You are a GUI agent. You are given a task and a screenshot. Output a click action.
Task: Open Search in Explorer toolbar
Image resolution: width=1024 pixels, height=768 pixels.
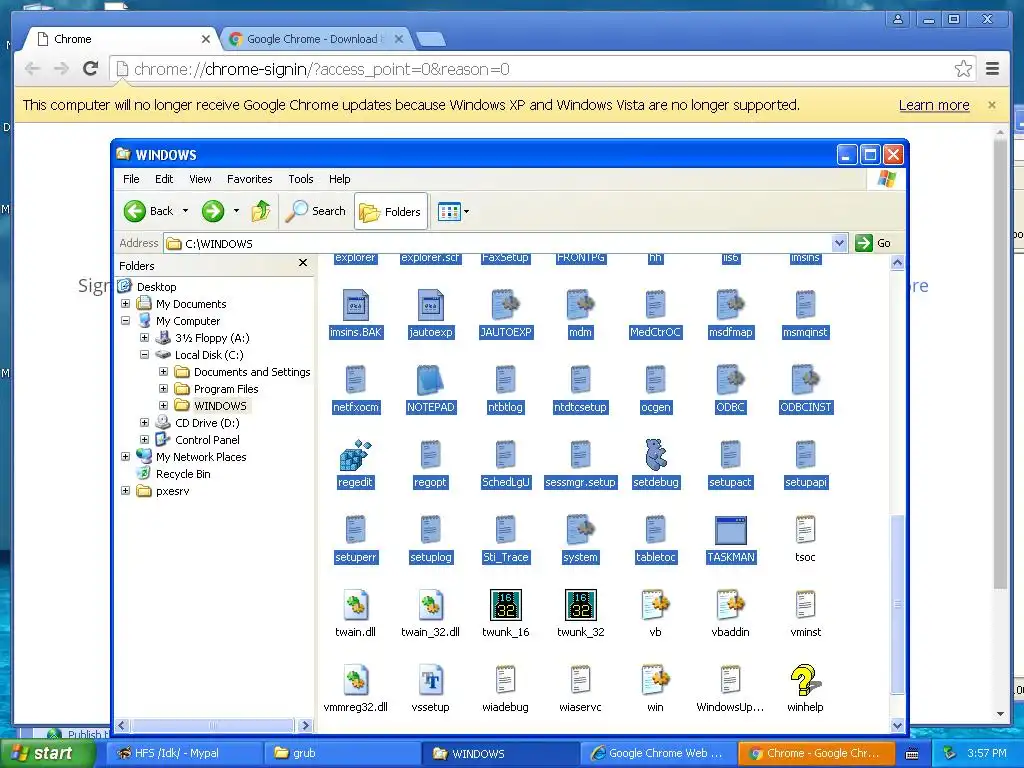(x=316, y=211)
